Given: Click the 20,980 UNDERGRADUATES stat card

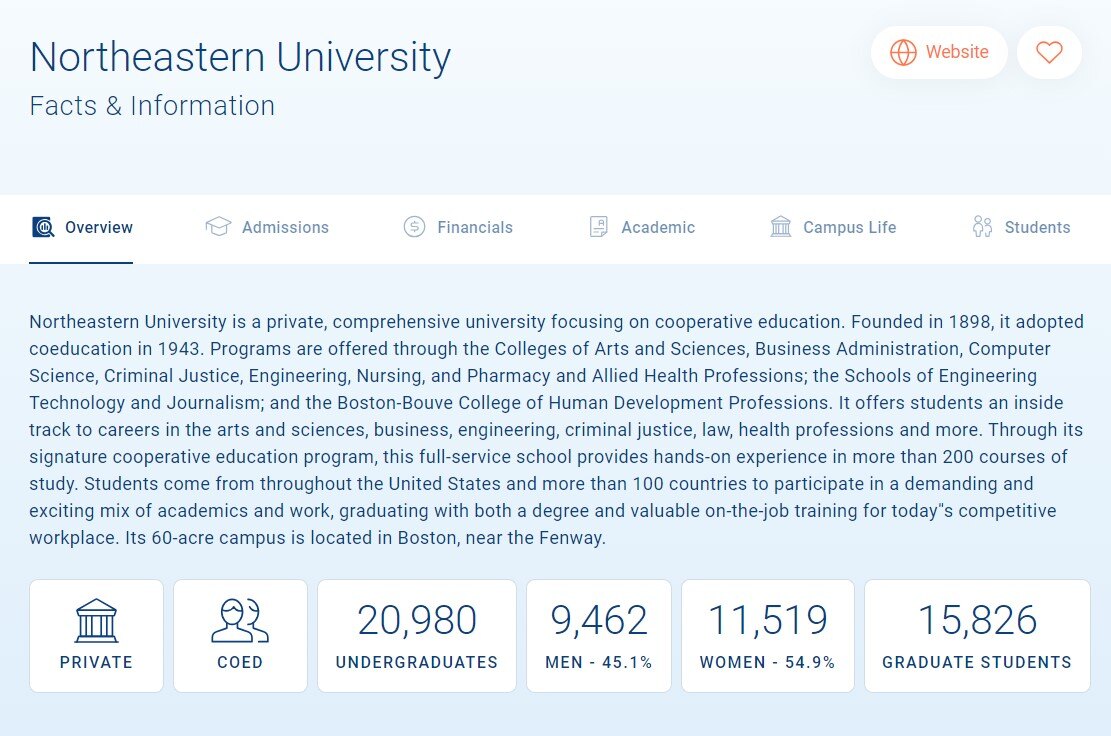Looking at the screenshot, I should pos(417,635).
